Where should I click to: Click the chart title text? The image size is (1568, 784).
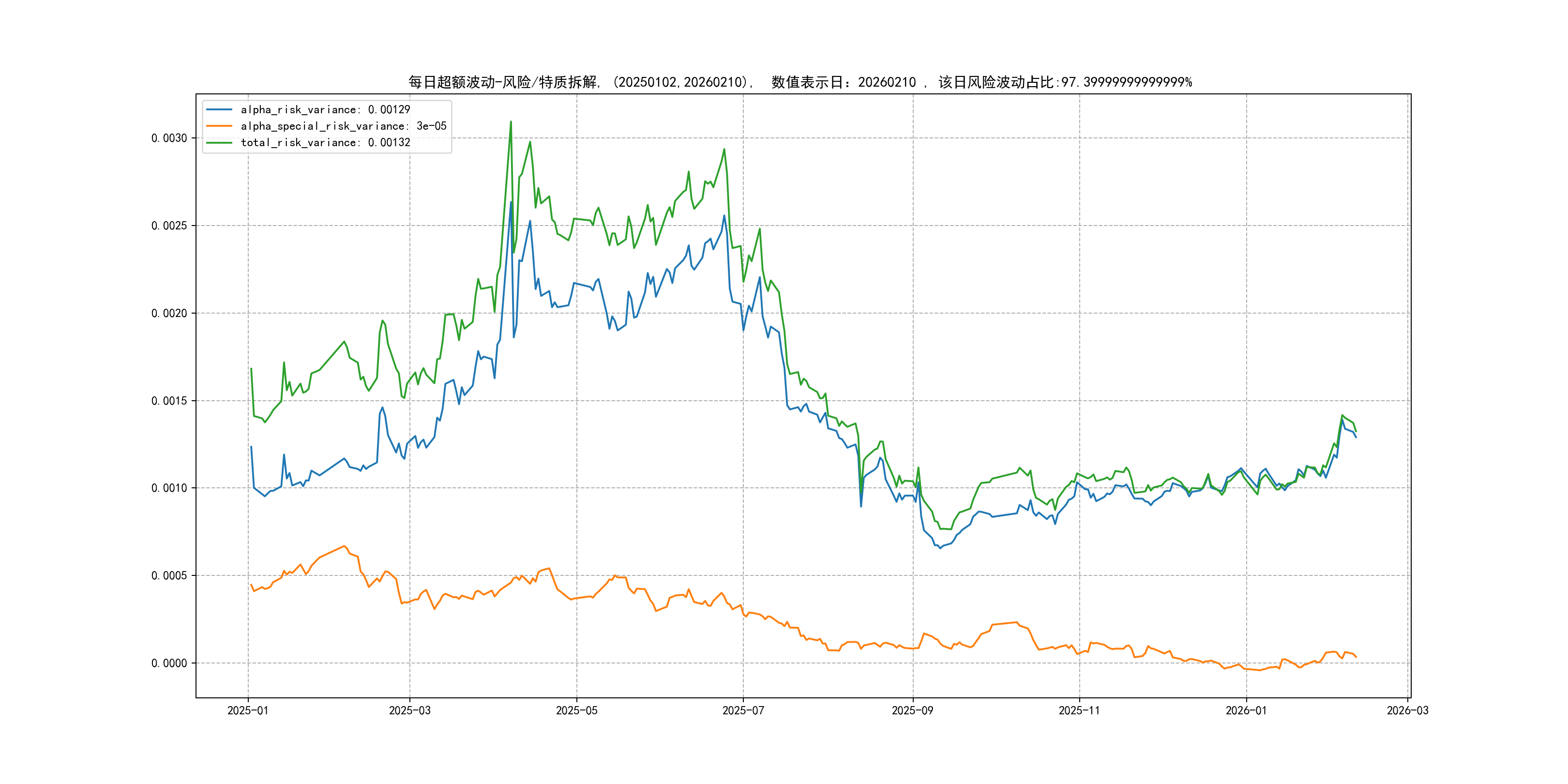(800, 82)
